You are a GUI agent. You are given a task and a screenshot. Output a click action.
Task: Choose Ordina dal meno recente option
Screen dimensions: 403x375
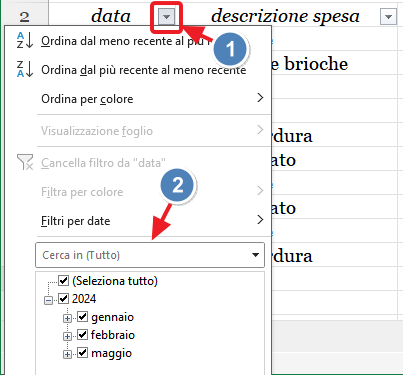coord(127,41)
